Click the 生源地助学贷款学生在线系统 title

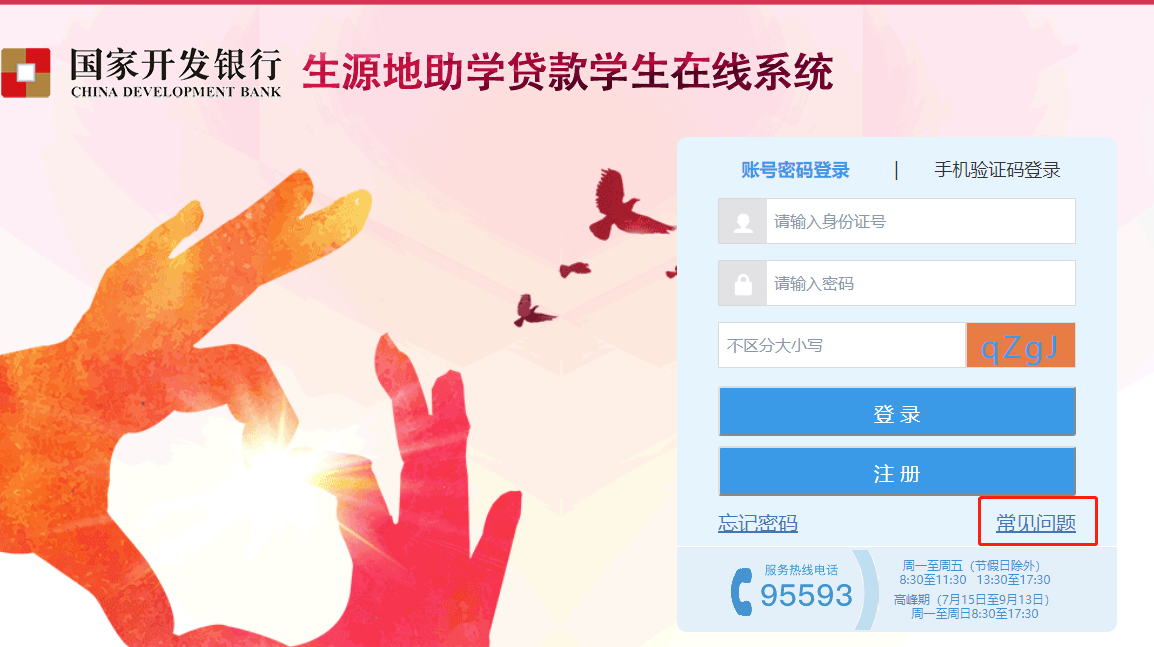[x=567, y=72]
